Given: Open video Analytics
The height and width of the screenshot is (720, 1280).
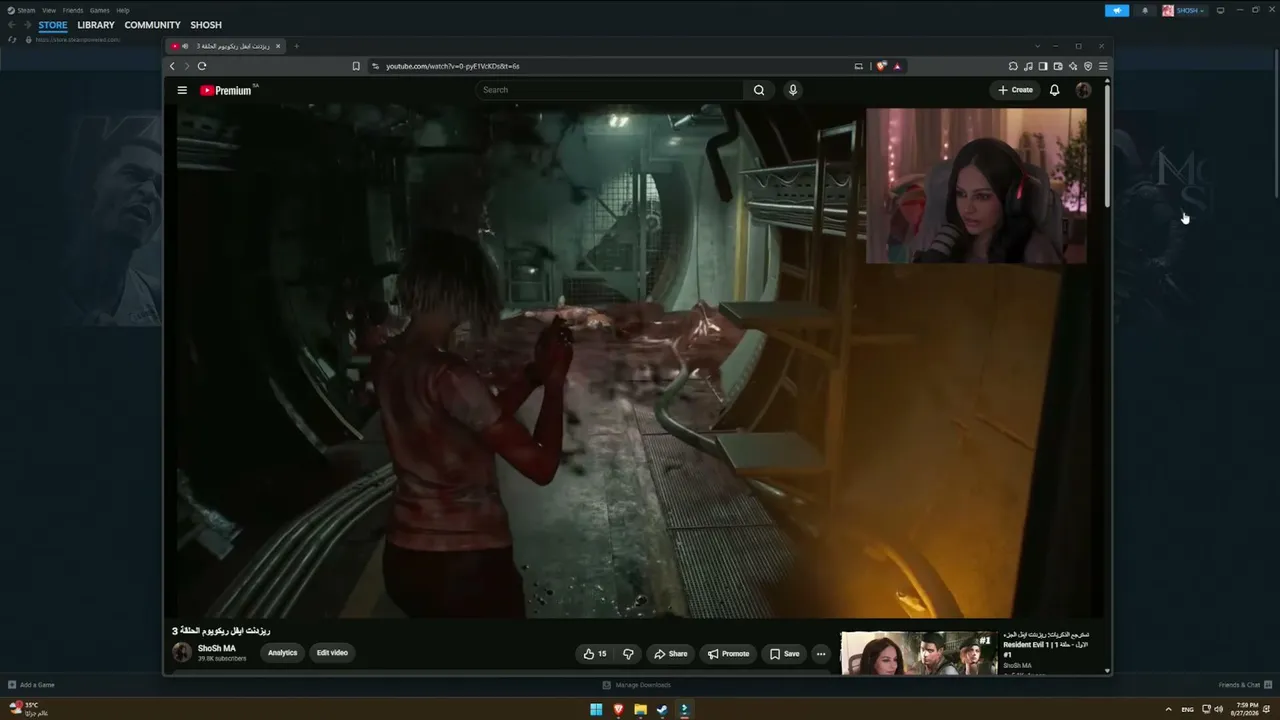Looking at the screenshot, I should pyautogui.click(x=283, y=653).
